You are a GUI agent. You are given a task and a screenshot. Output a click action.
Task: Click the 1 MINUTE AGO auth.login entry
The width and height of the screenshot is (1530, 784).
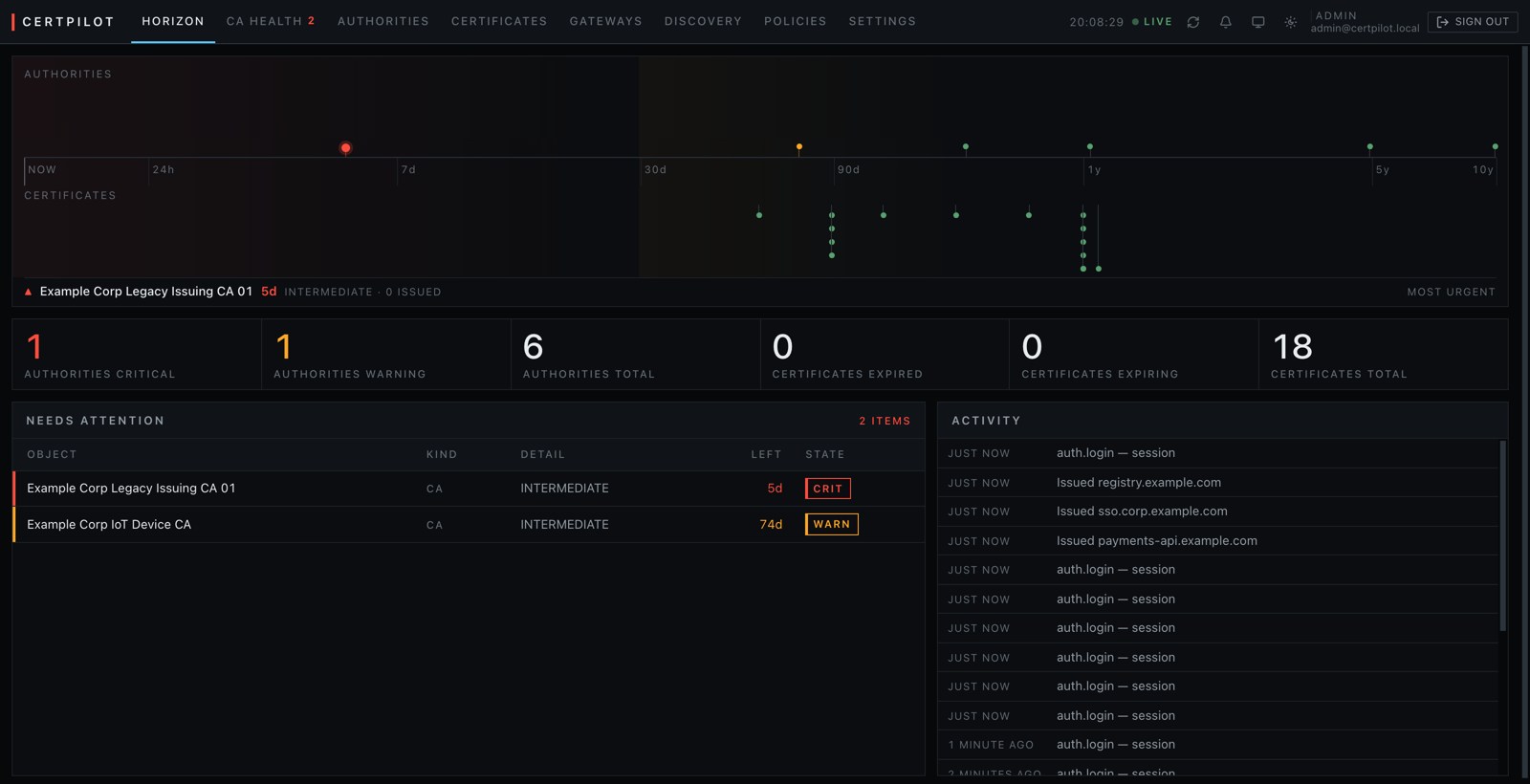1218,745
